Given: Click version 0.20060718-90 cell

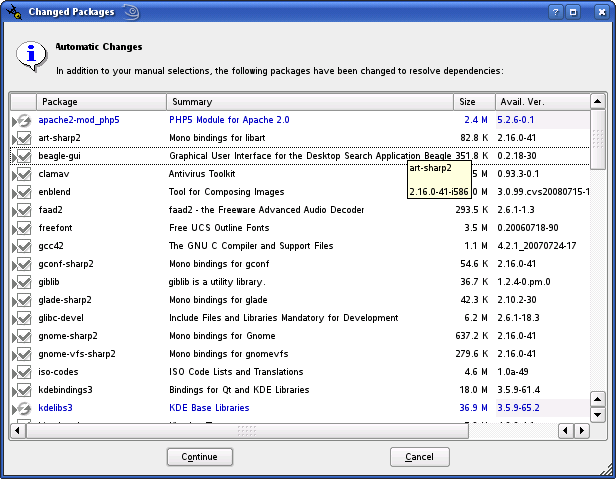Looking at the screenshot, I should tap(528, 228).
